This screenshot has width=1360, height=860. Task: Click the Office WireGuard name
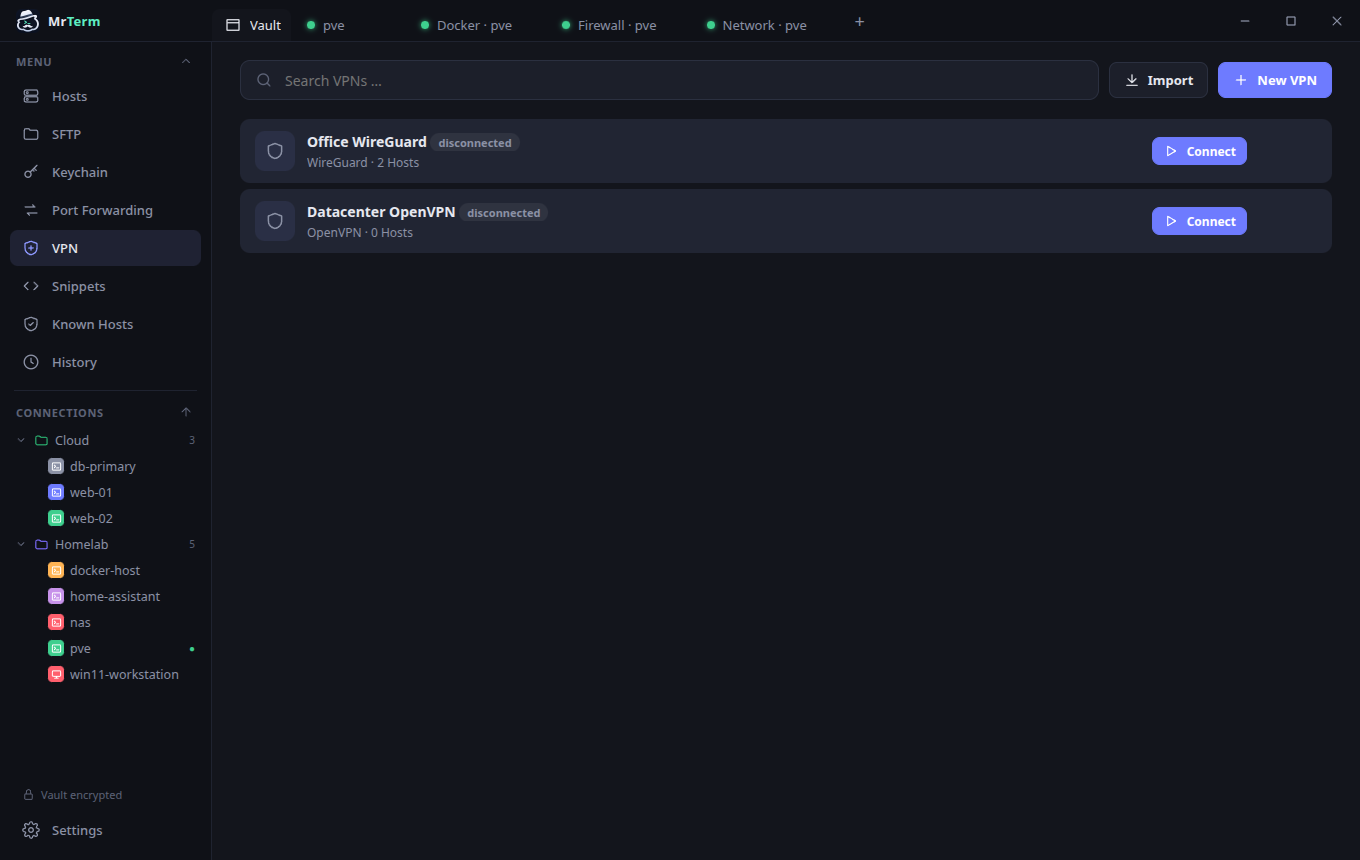(x=367, y=142)
